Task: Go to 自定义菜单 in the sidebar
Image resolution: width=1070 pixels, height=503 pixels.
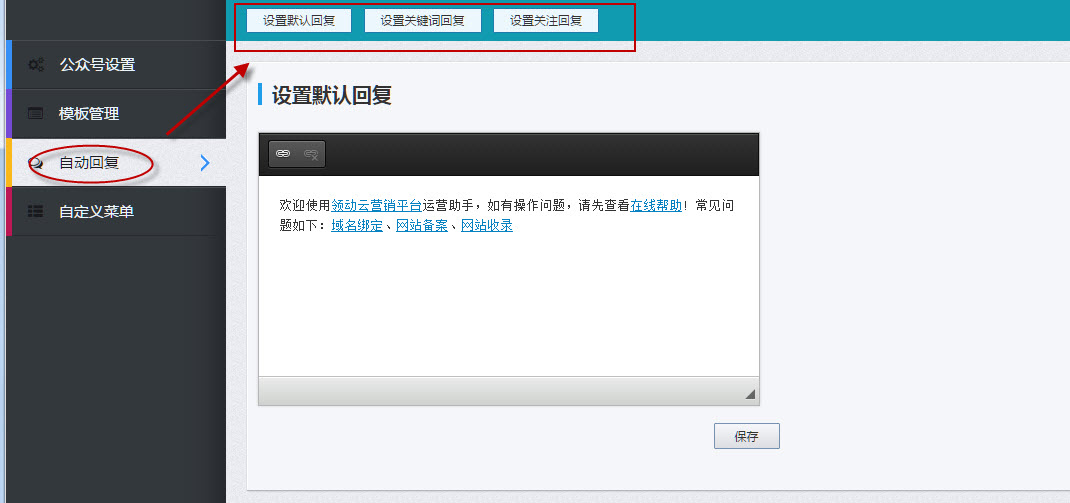Action: coord(96,212)
